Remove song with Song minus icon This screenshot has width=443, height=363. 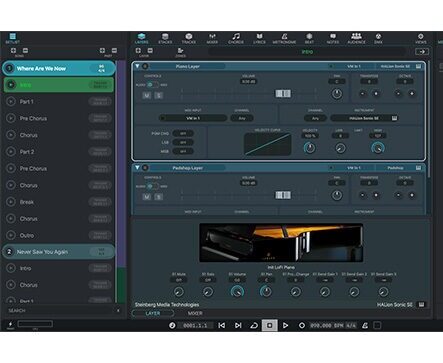point(25,50)
